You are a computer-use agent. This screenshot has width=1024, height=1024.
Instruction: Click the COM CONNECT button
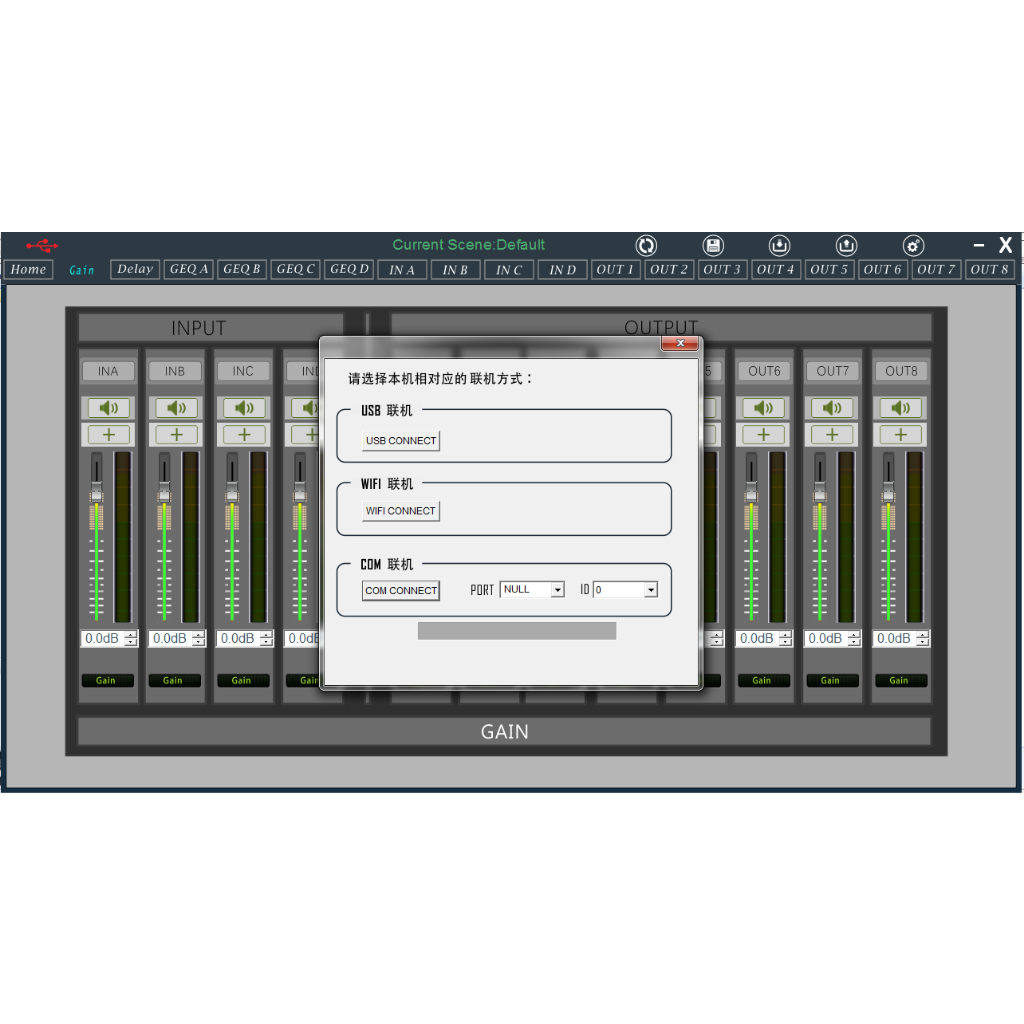pos(401,590)
